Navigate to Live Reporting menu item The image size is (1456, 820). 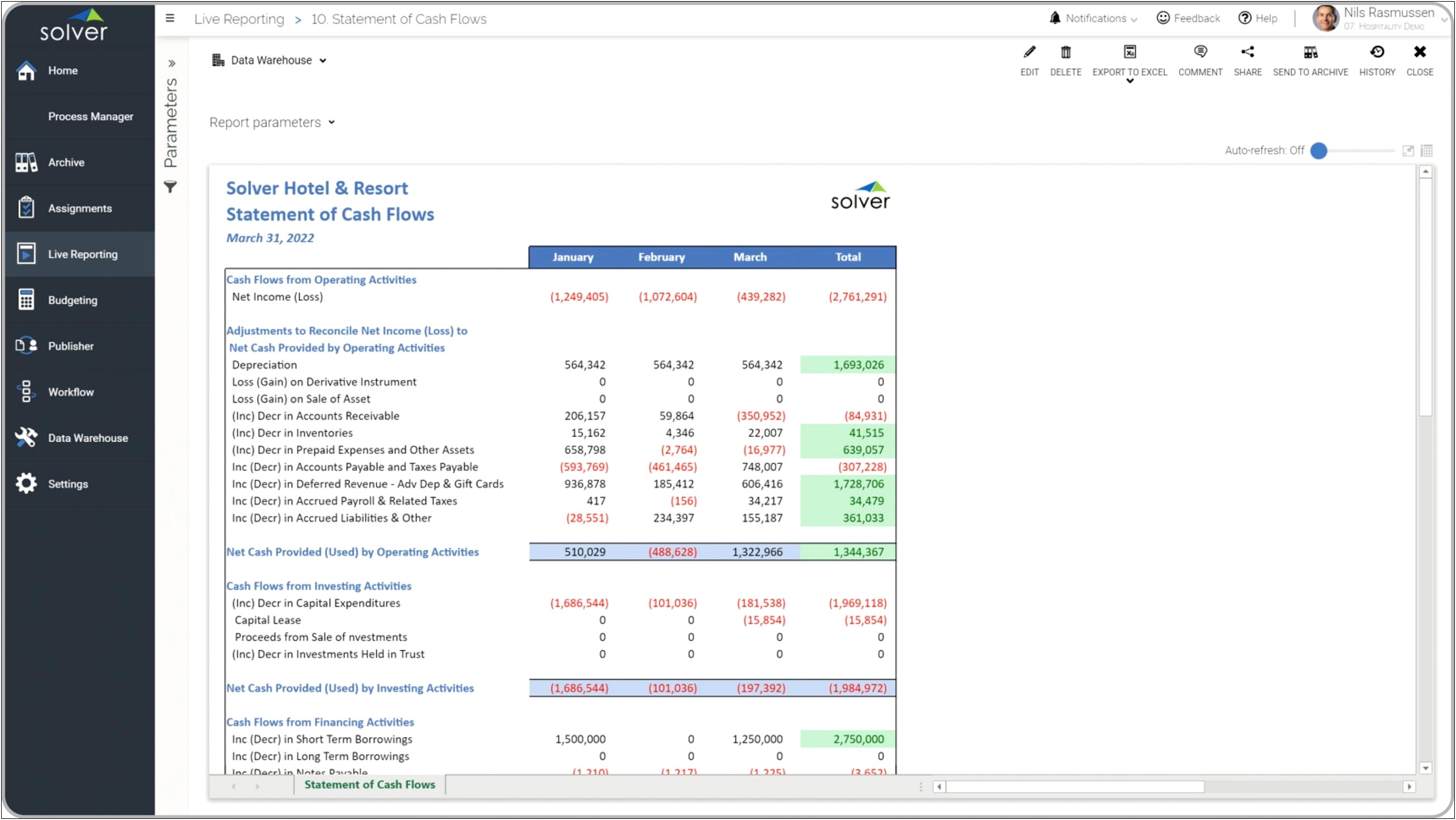[84, 254]
